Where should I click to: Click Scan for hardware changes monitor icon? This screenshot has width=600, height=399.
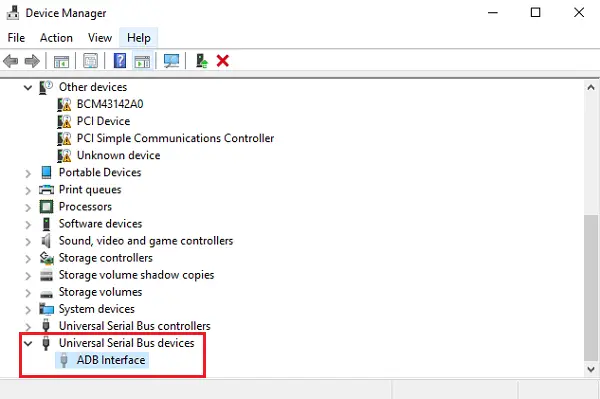171,61
